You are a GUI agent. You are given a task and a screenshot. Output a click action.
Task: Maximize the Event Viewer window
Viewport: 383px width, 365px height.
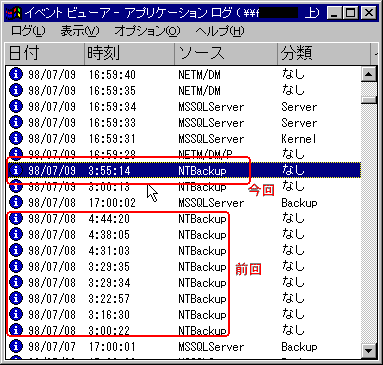coord(350,13)
